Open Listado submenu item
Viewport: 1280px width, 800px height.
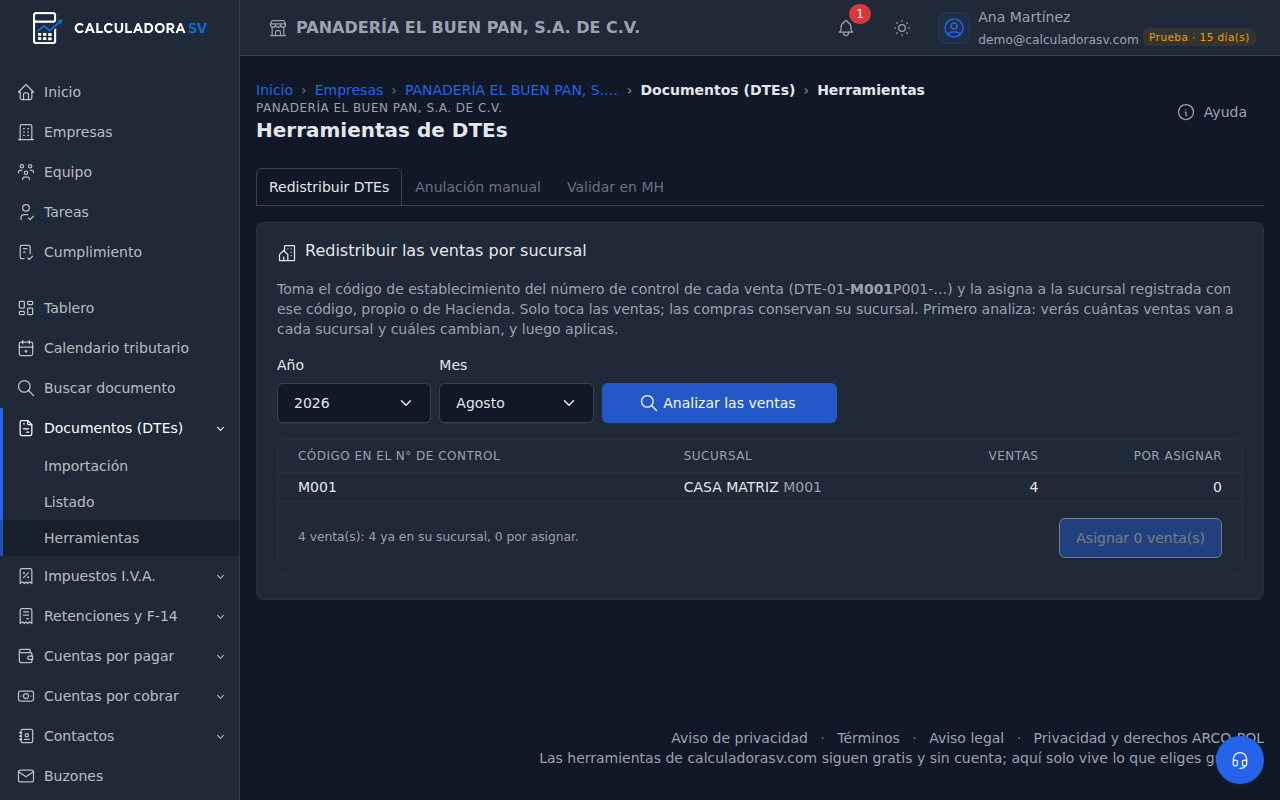[x=69, y=502]
